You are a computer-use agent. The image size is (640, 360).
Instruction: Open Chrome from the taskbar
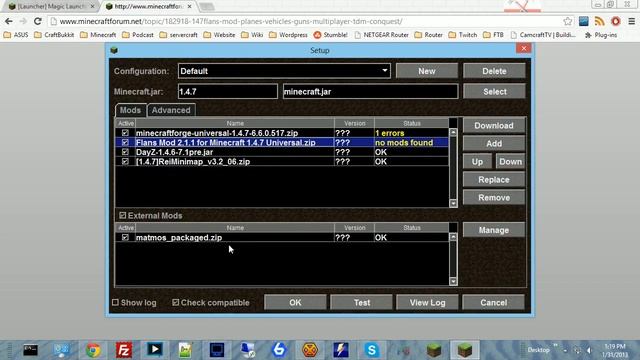pos(93,350)
